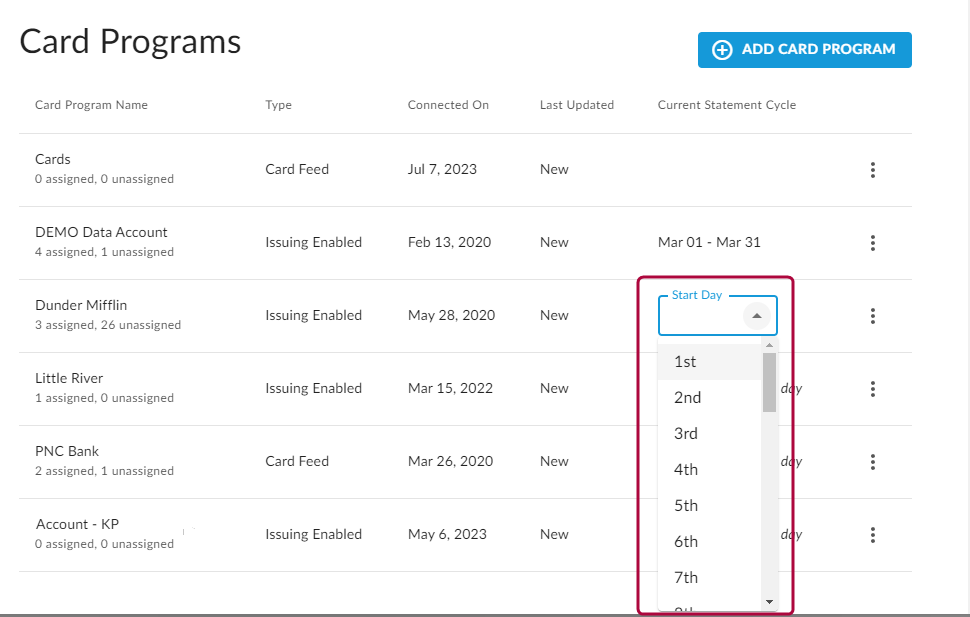Open the Dunder Mifflin card program

pyautogui.click(x=81, y=306)
